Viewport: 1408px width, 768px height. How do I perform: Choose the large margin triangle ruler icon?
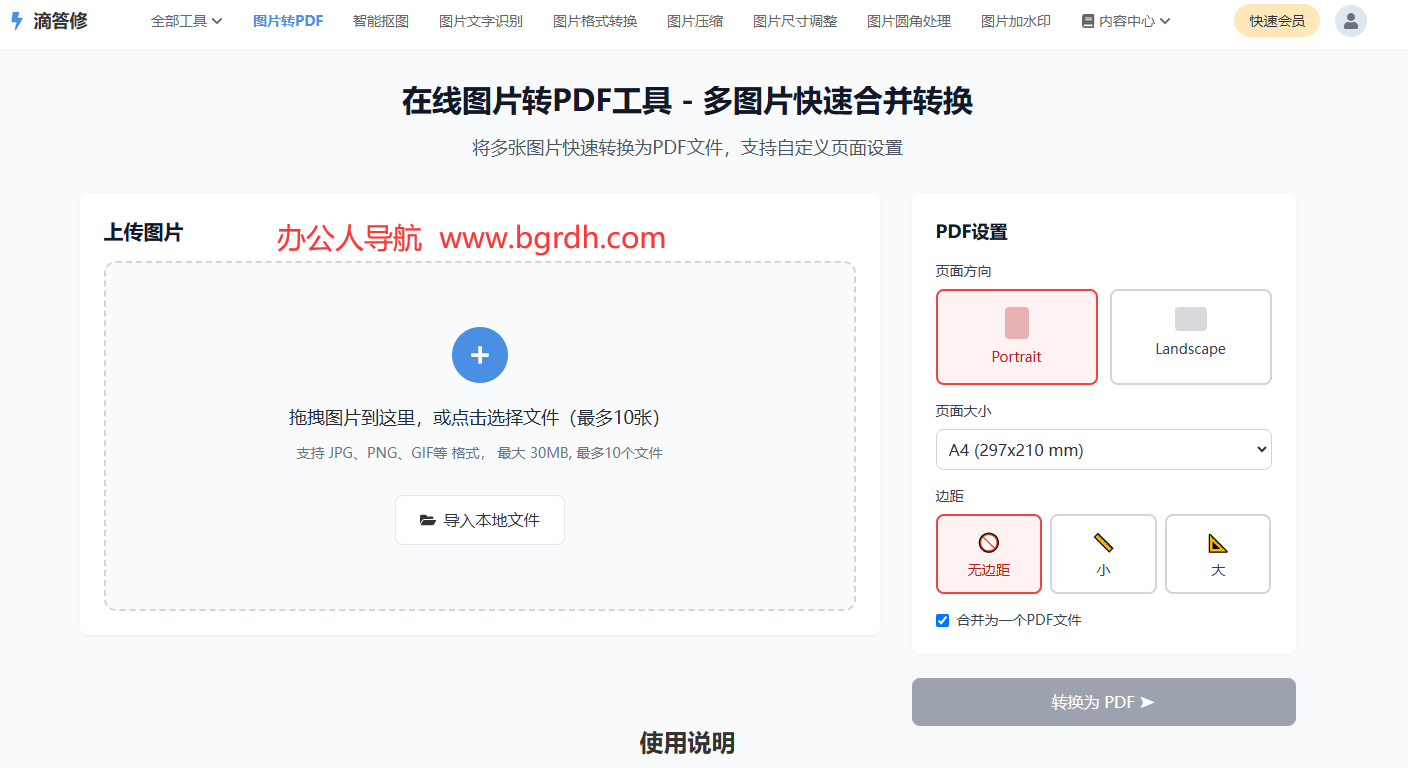coord(1218,543)
